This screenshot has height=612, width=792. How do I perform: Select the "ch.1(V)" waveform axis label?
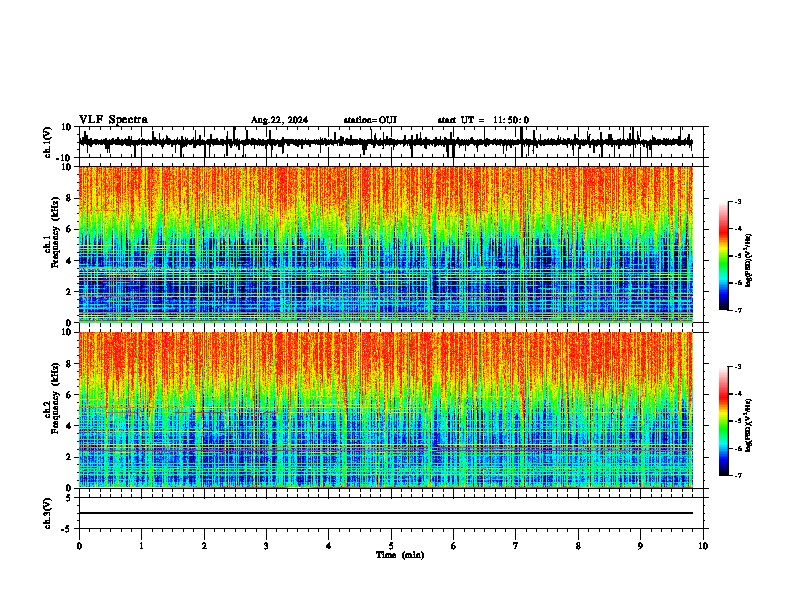(x=48, y=142)
